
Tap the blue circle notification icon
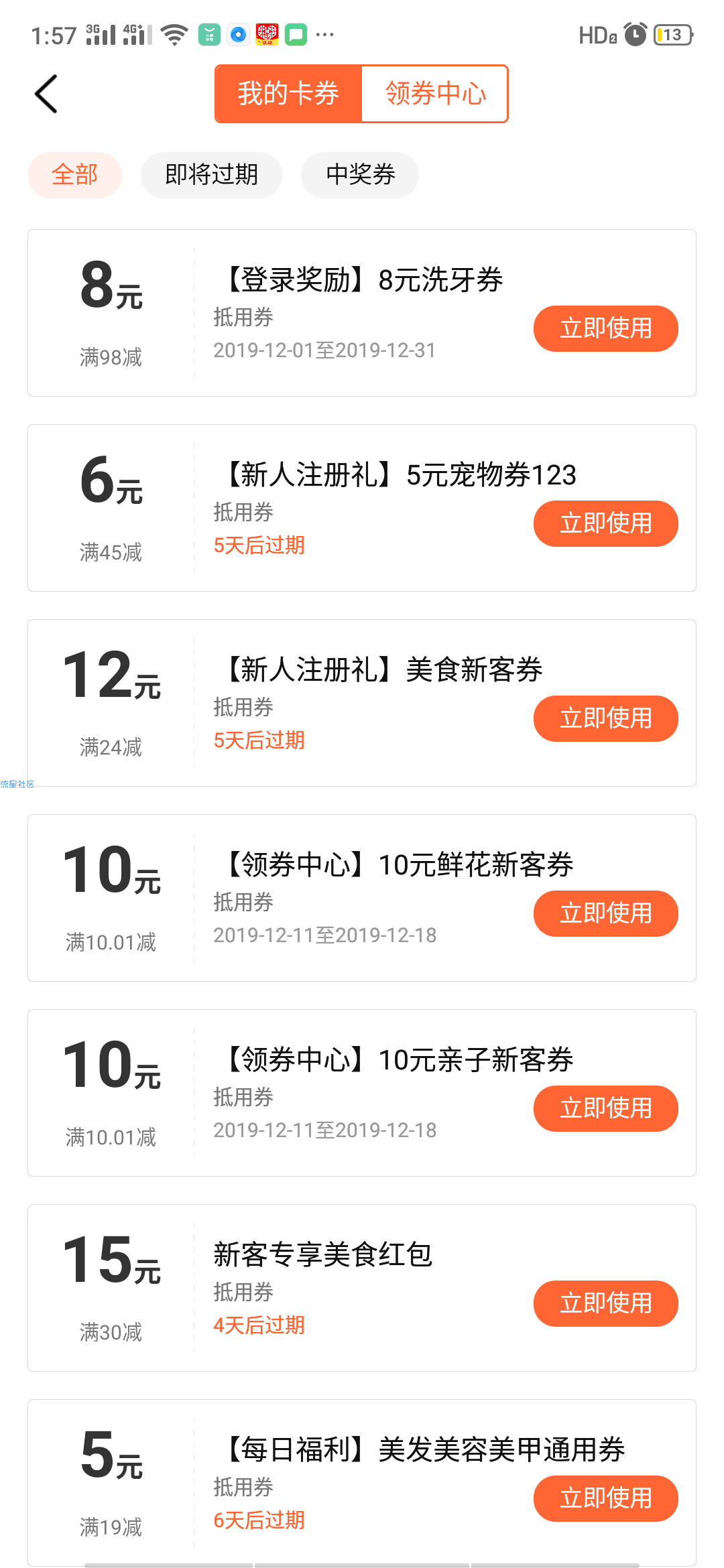(x=238, y=34)
